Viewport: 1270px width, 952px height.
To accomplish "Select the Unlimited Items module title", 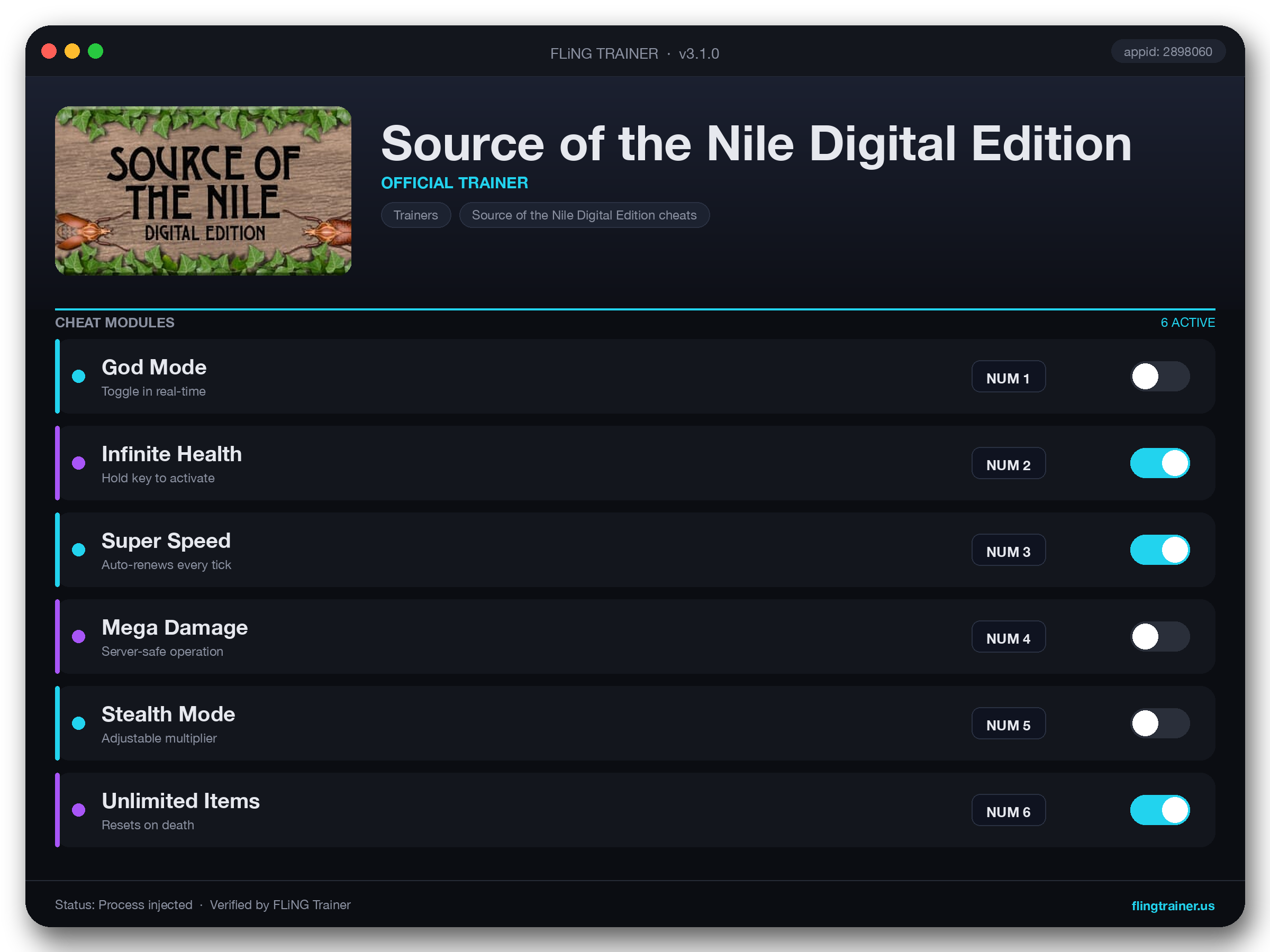I will pyautogui.click(x=180, y=801).
